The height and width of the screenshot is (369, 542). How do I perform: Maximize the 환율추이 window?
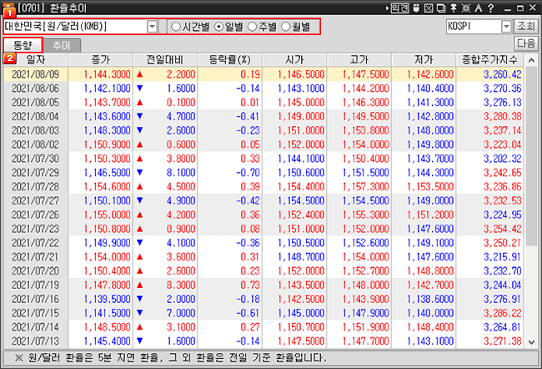[520, 8]
